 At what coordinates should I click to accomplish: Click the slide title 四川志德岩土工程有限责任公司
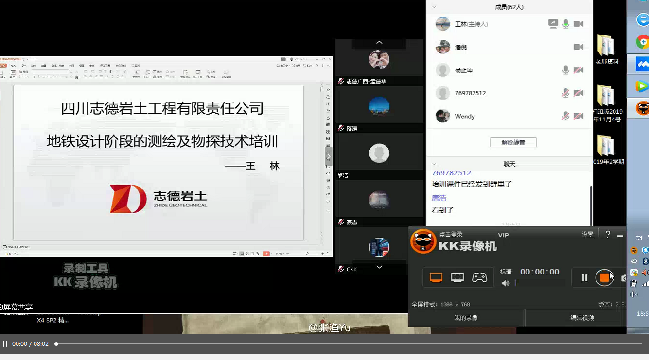click(162, 109)
